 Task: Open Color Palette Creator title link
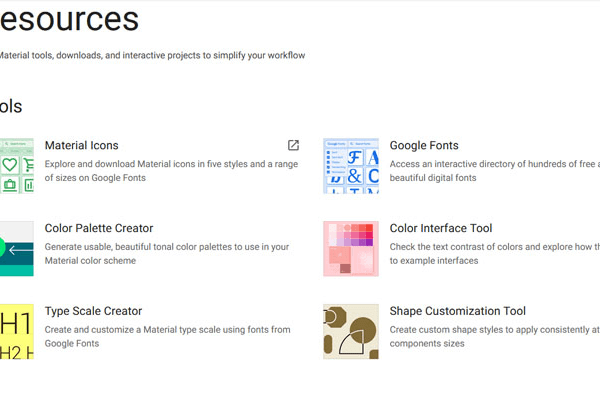[x=99, y=228]
